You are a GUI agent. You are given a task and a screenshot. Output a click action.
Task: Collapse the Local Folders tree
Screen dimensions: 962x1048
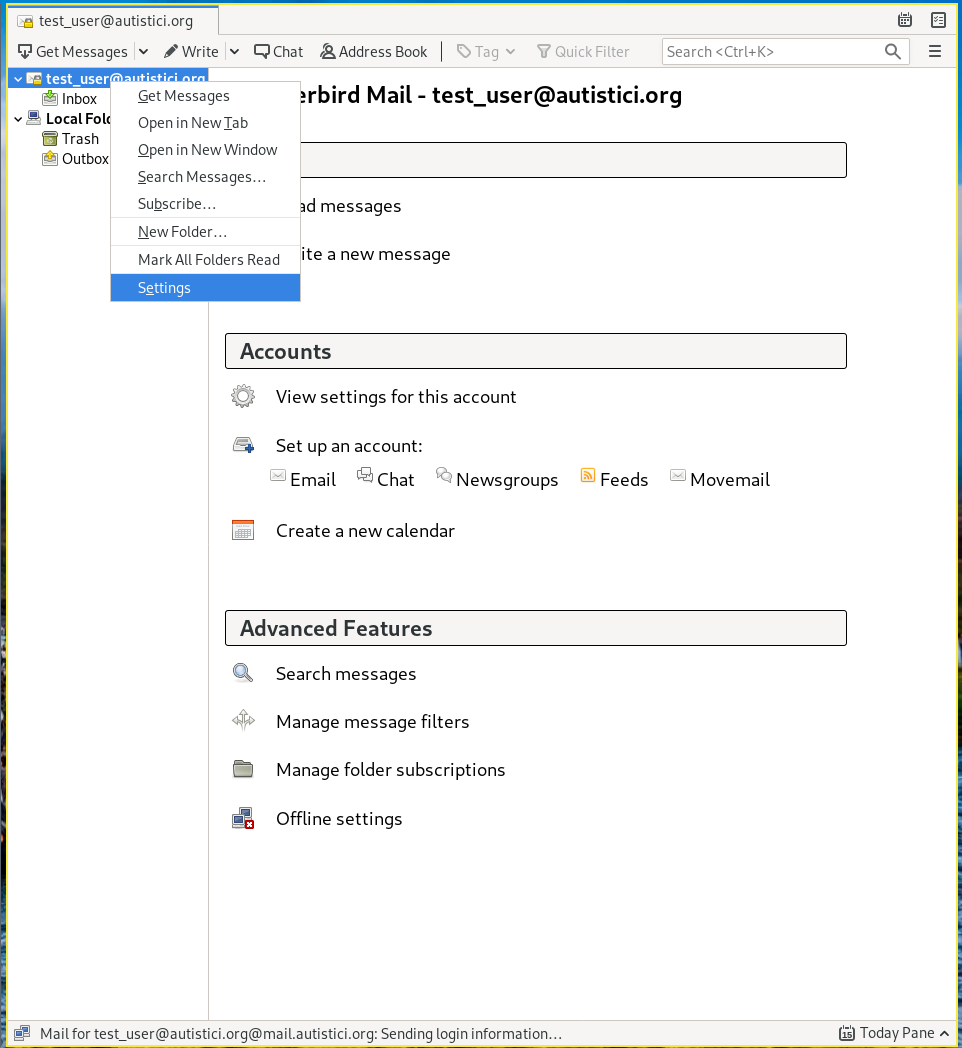18,119
